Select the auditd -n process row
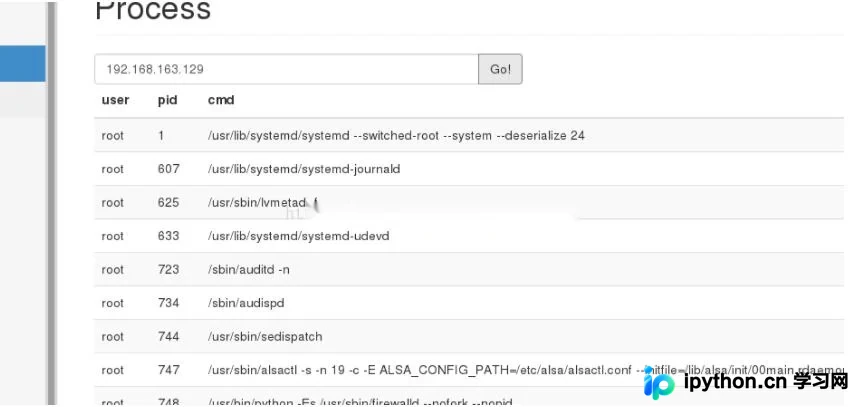The height and width of the screenshot is (407, 854). coord(469,269)
